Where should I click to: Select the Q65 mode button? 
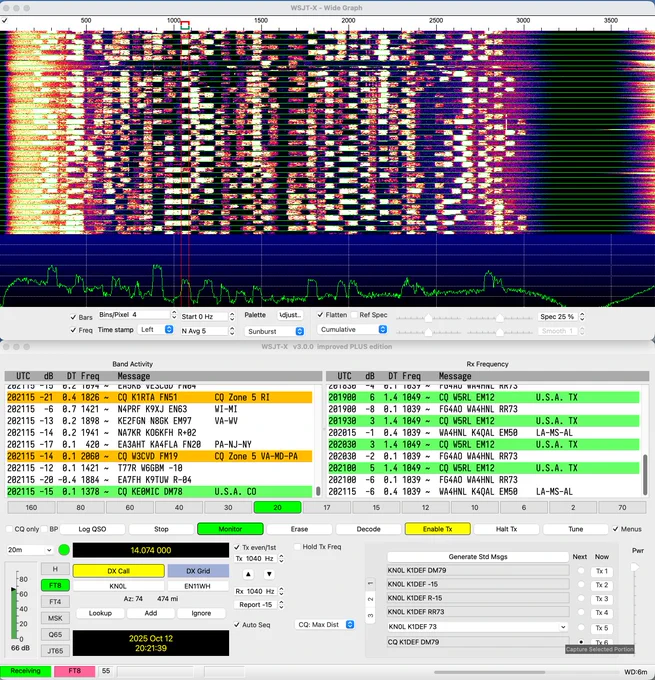point(55,634)
